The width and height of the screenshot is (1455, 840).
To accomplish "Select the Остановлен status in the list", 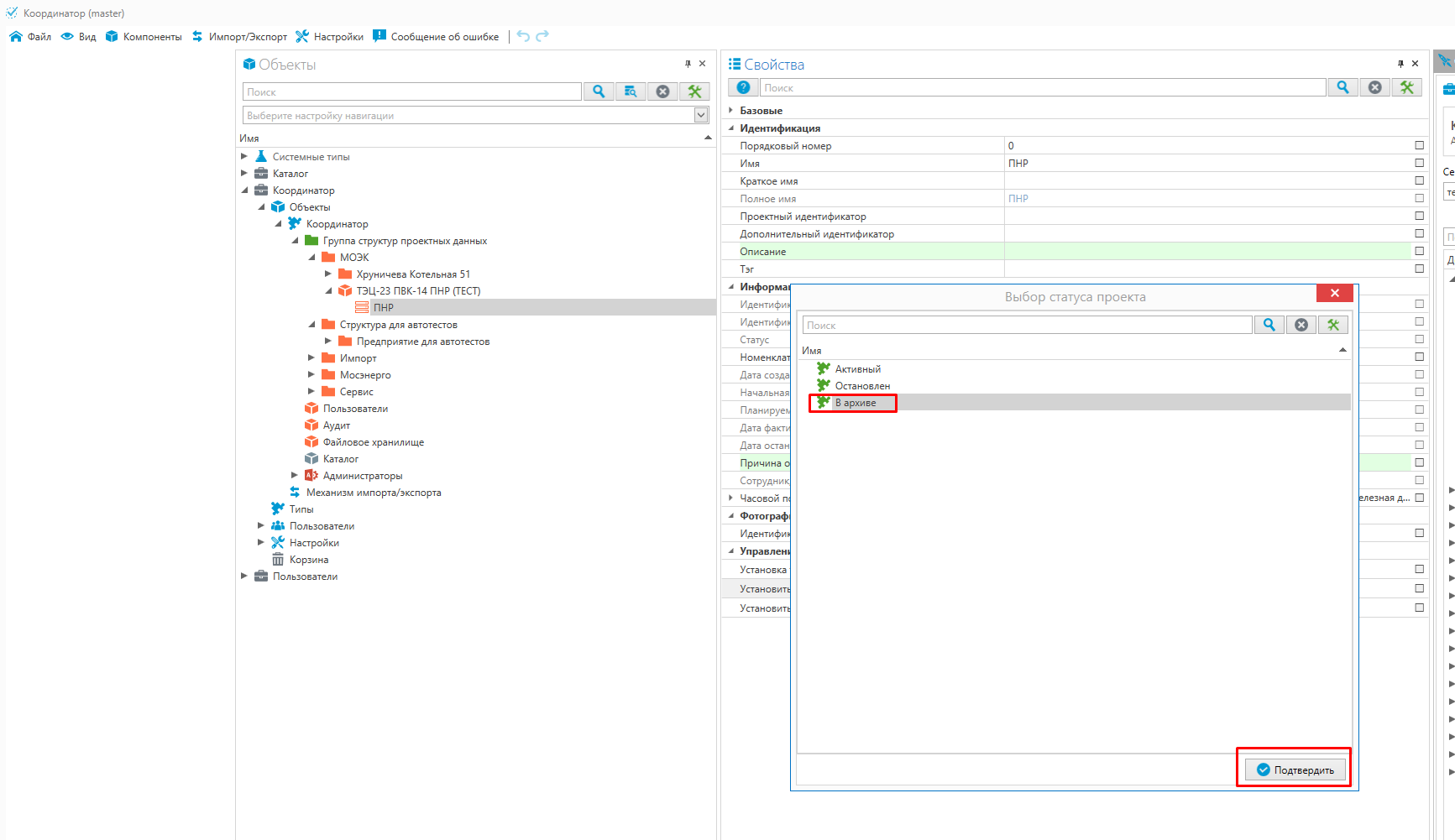I will tap(862, 386).
